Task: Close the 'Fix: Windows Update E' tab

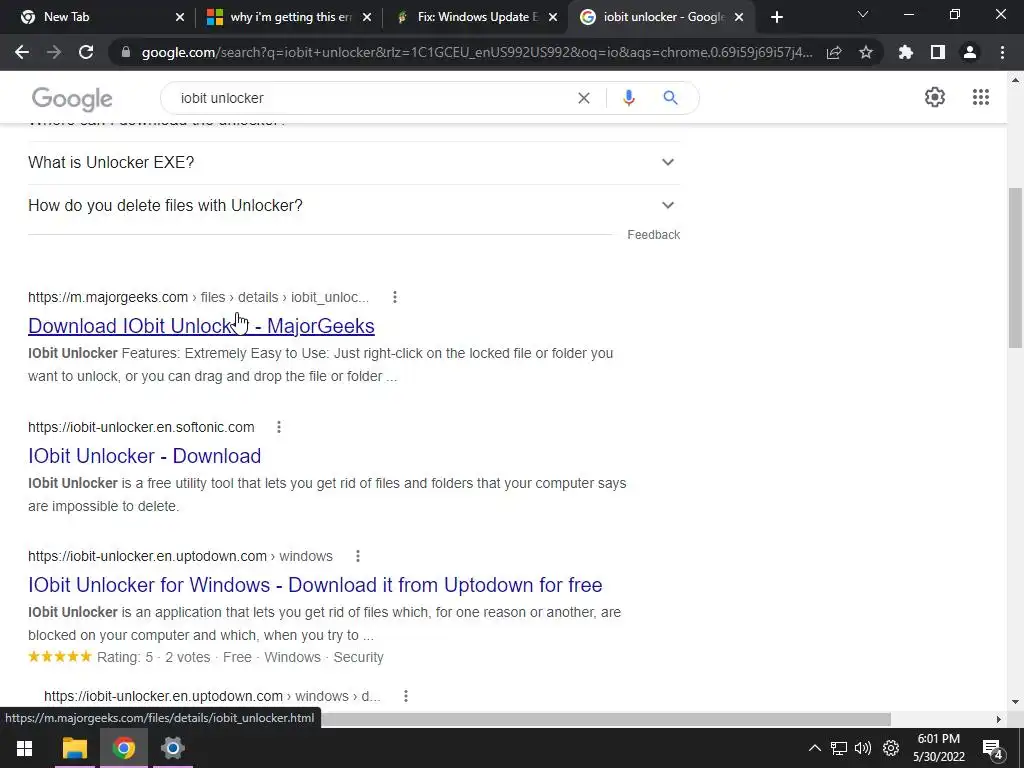Action: (x=553, y=18)
